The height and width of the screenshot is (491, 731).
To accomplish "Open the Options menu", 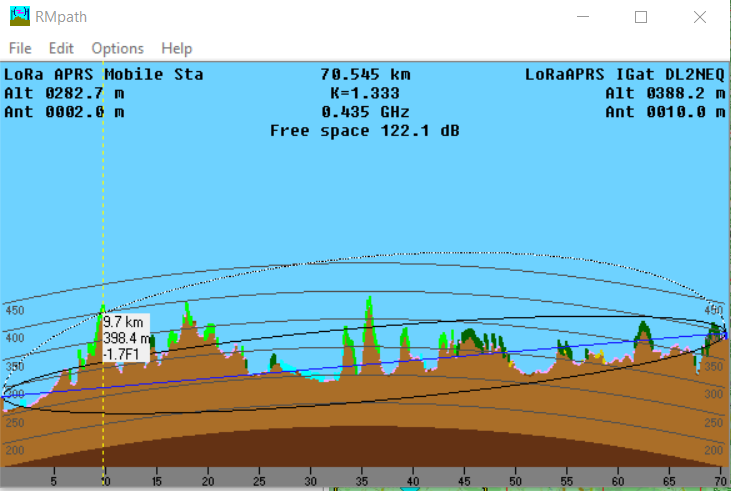I will point(117,48).
